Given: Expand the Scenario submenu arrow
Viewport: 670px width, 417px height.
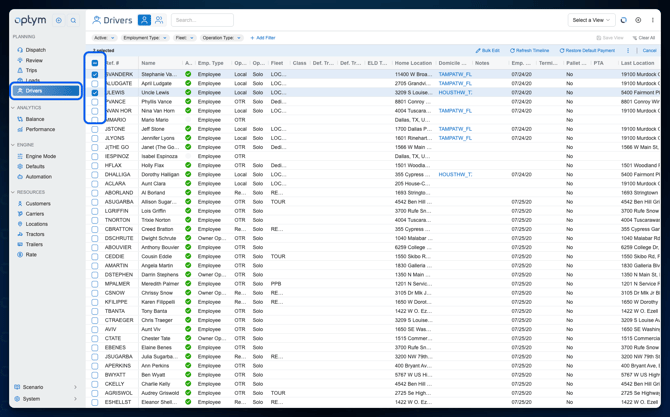Looking at the screenshot, I should tap(76, 387).
